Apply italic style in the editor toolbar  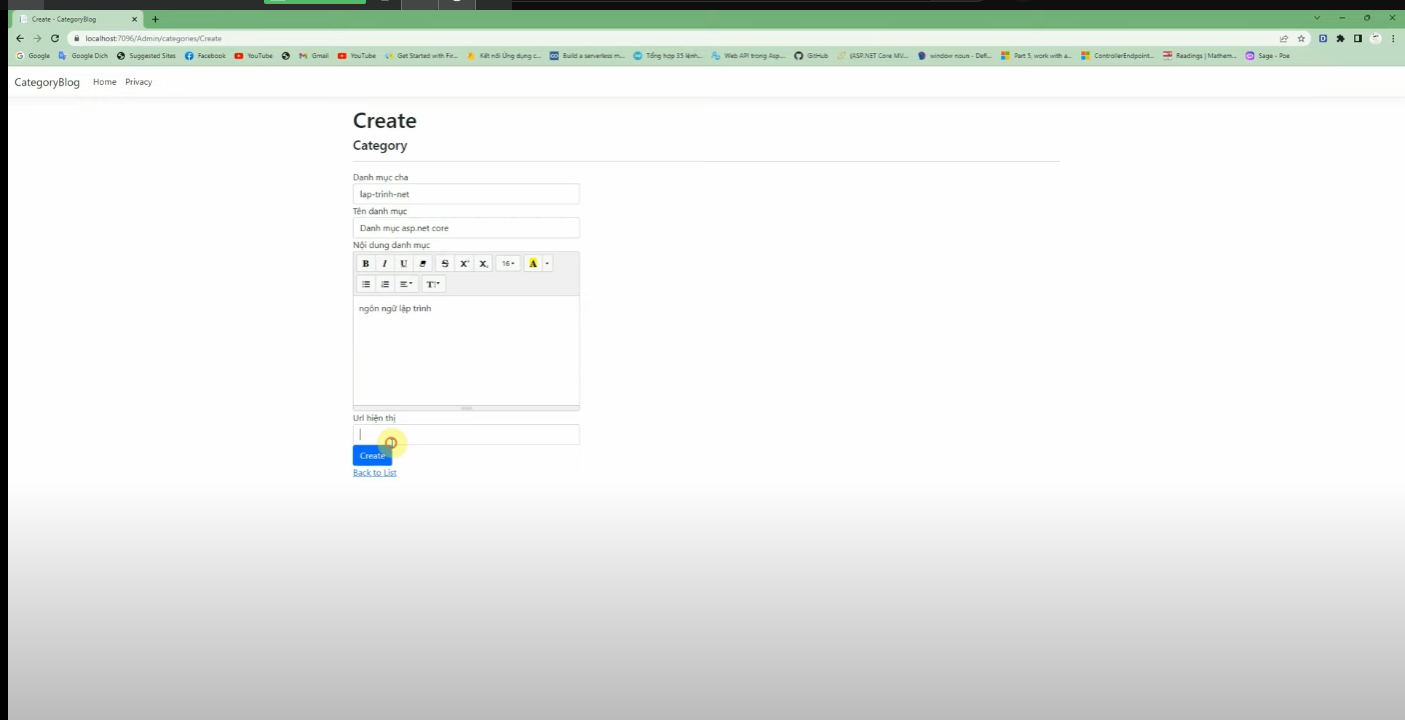[384, 264]
